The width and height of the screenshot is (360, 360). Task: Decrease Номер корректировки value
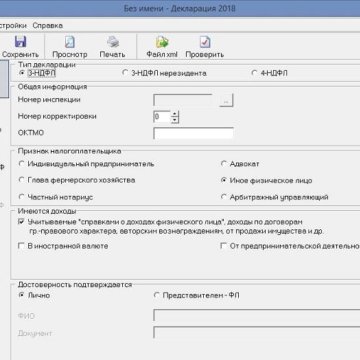[175, 120]
